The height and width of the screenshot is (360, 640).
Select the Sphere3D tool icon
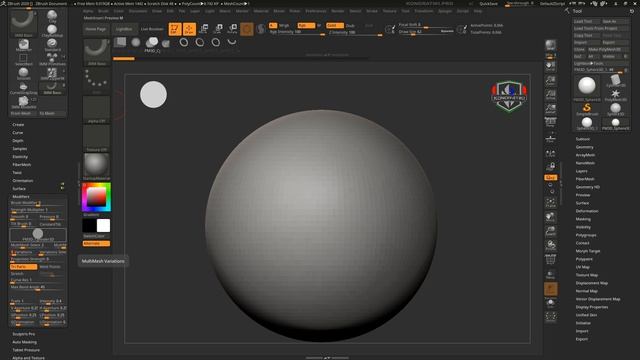click(x=616, y=109)
